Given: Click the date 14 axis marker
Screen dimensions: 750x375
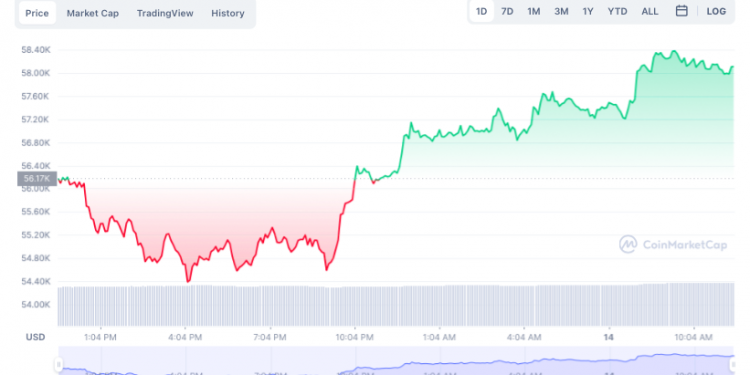Looking at the screenshot, I should [x=609, y=337].
